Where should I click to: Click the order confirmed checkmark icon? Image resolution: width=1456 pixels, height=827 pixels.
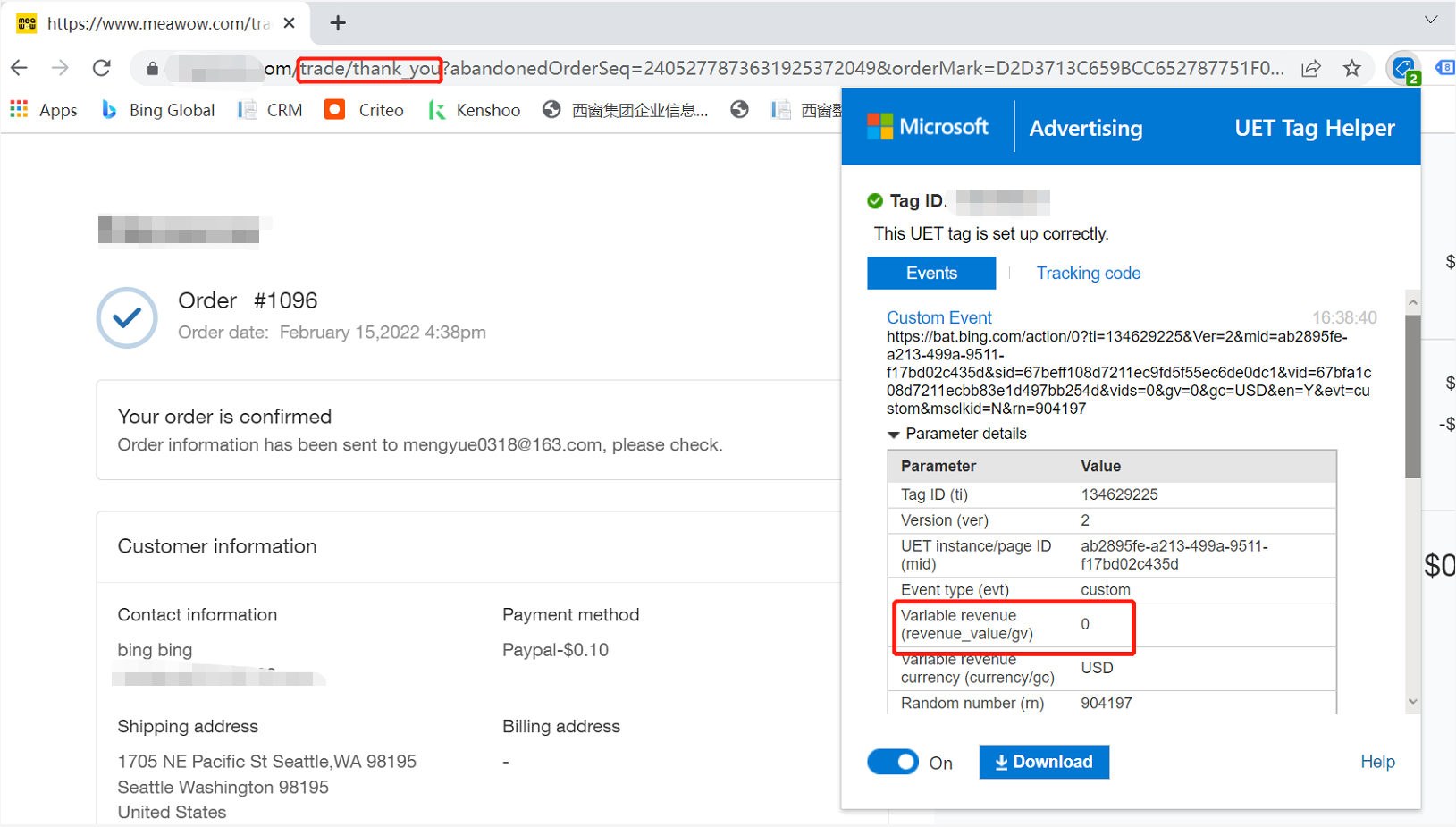tap(127, 317)
